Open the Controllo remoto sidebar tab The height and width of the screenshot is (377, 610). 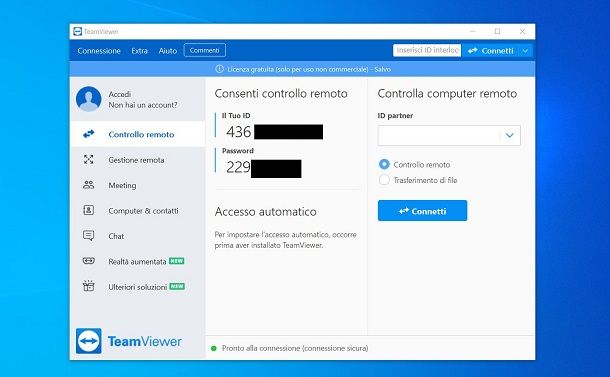(138, 134)
